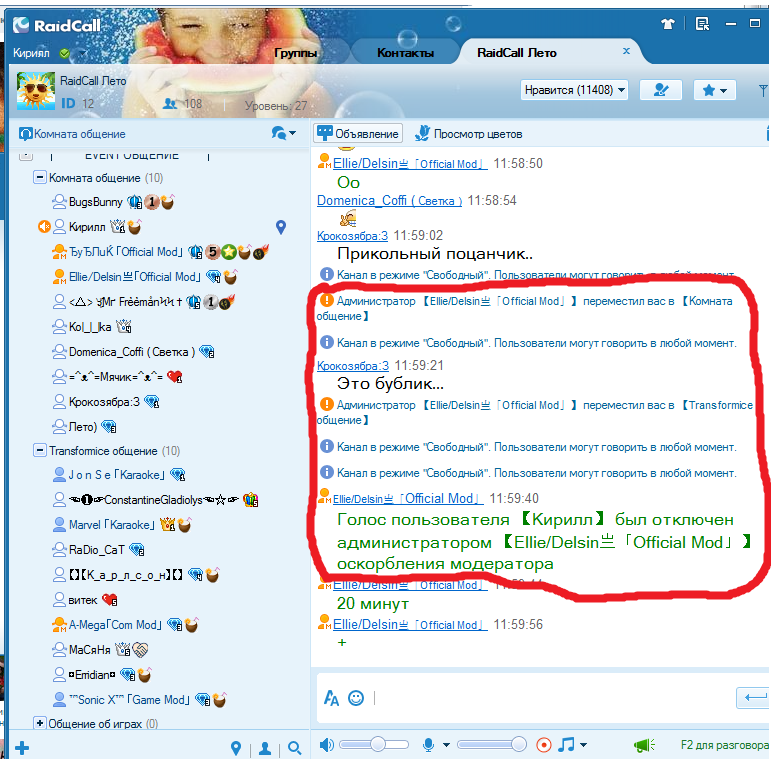The image size is (771, 759).
Task: Select user J o n S e Karaoke
Action: coord(117,475)
